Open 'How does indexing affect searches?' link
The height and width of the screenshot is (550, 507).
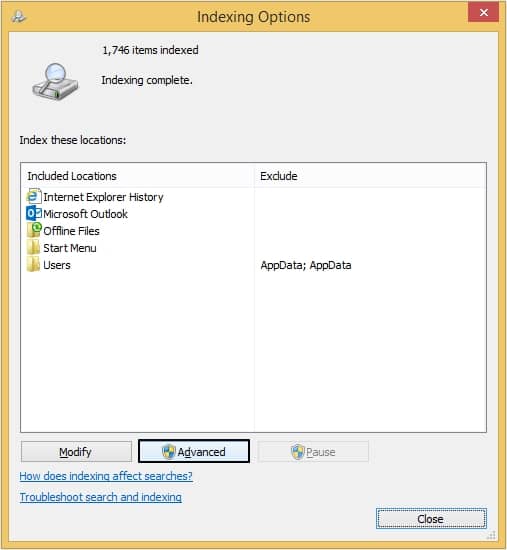pos(106,476)
